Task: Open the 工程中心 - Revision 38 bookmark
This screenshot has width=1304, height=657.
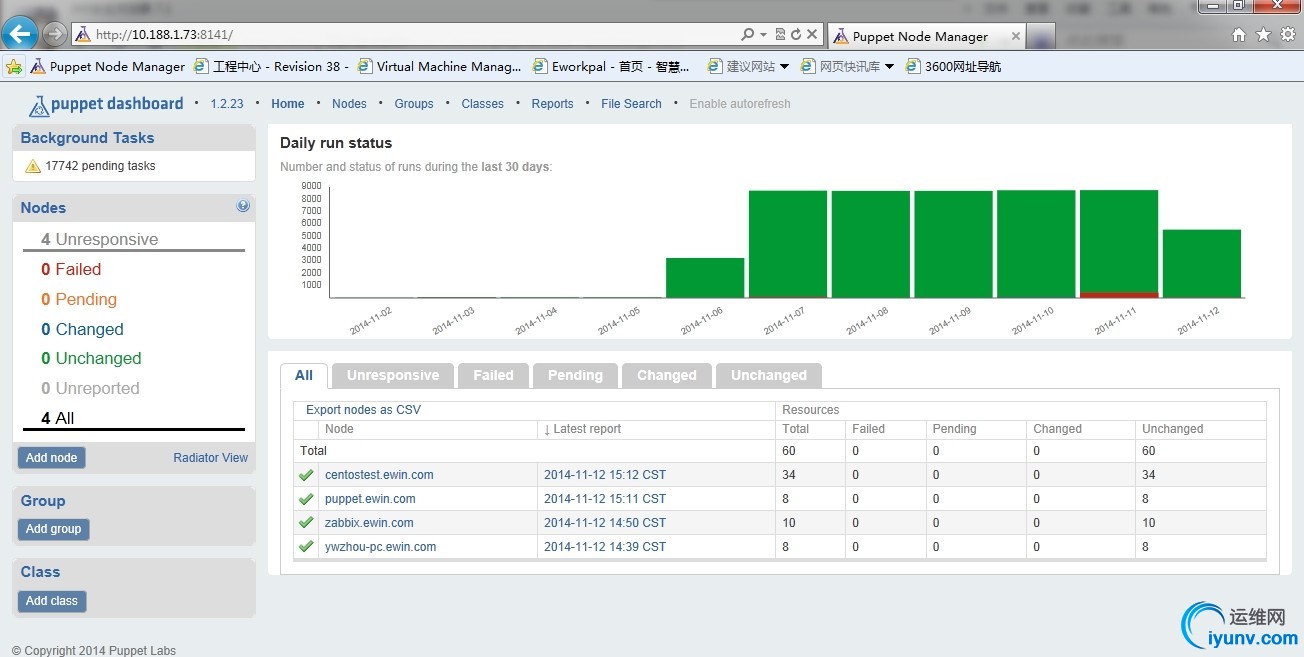Action: [272, 67]
